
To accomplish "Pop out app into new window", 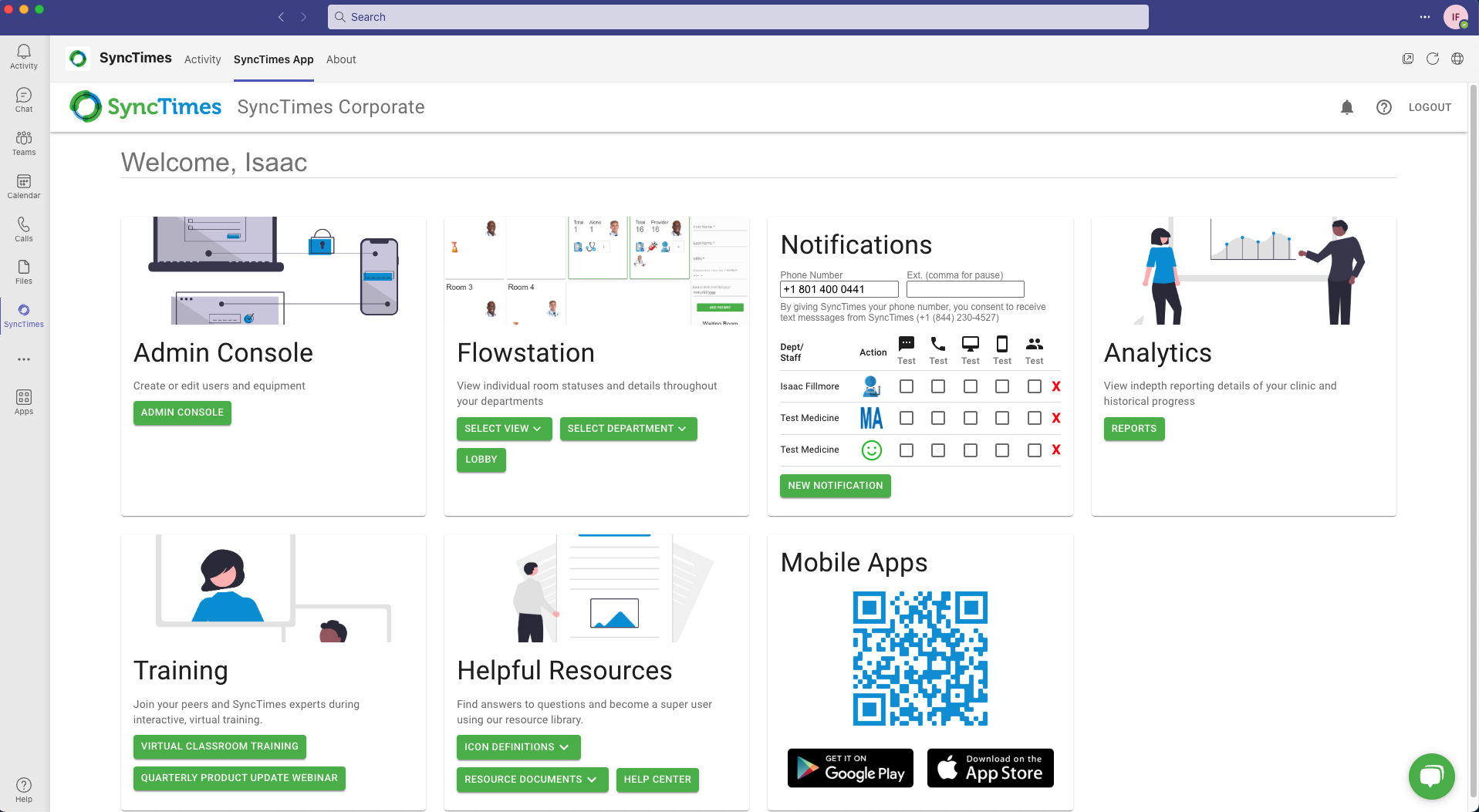I will tap(1408, 59).
